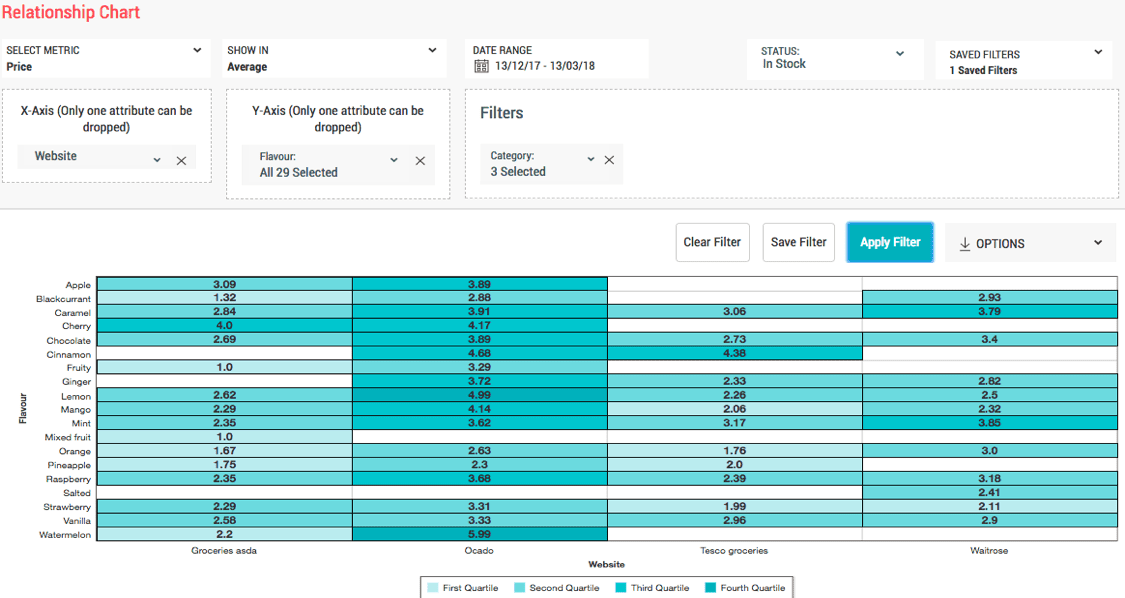Click the Blackcurrant flavour label
Screen dimensions: 1125x598
tap(64, 299)
